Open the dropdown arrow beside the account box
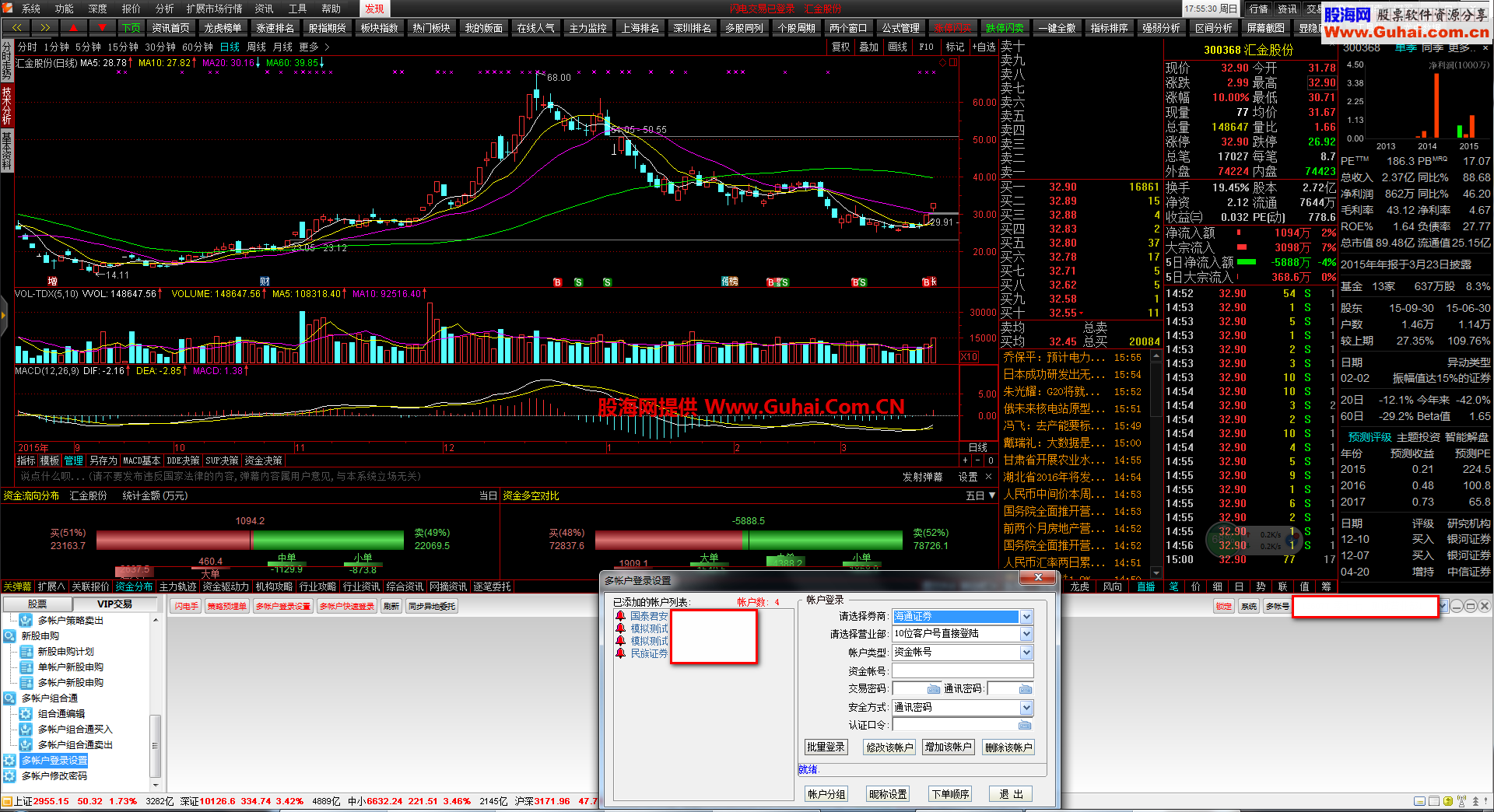Viewport: 1494px width, 812px height. (x=1443, y=606)
